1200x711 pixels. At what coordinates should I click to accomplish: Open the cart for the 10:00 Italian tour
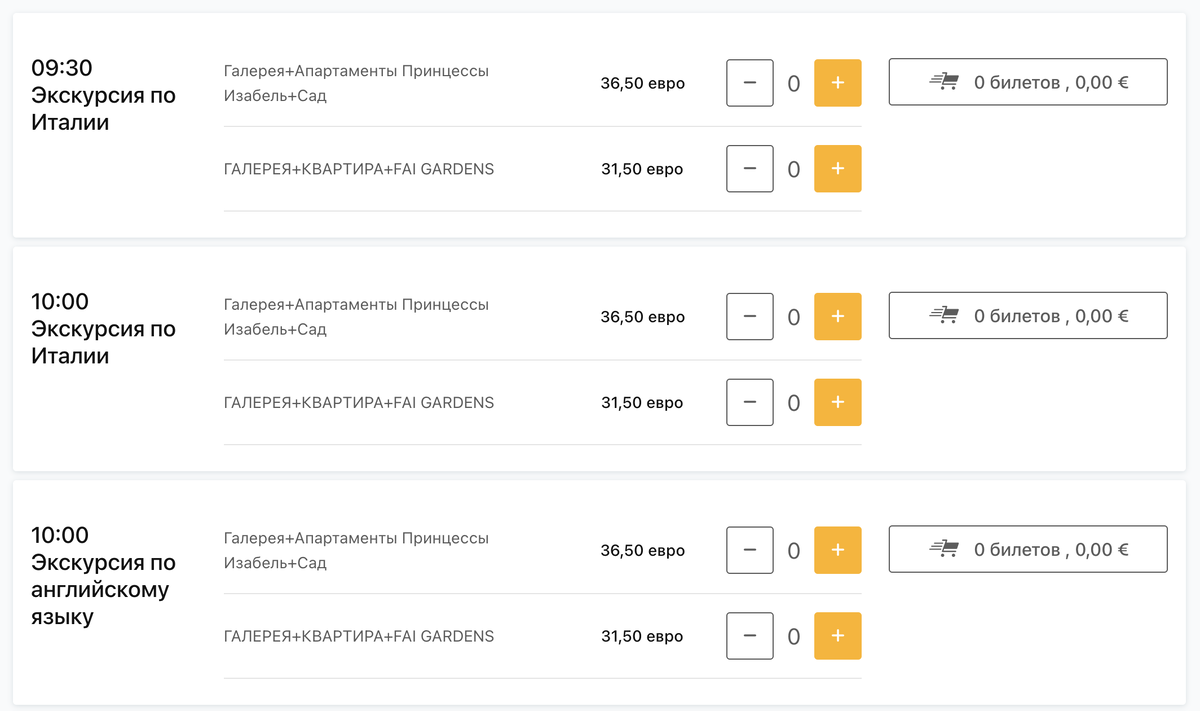tap(1028, 316)
